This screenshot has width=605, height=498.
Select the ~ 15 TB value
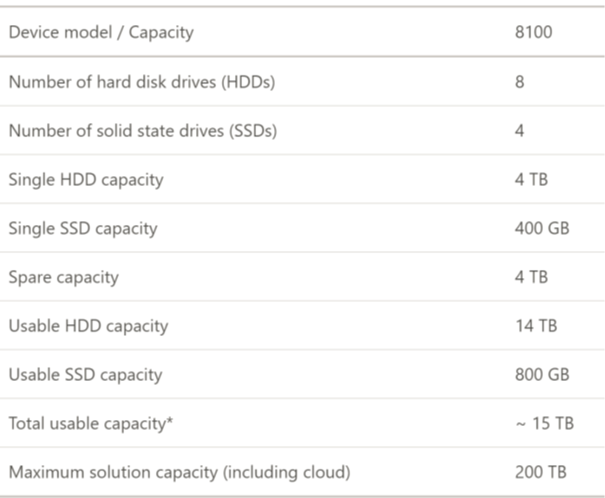[545, 424]
